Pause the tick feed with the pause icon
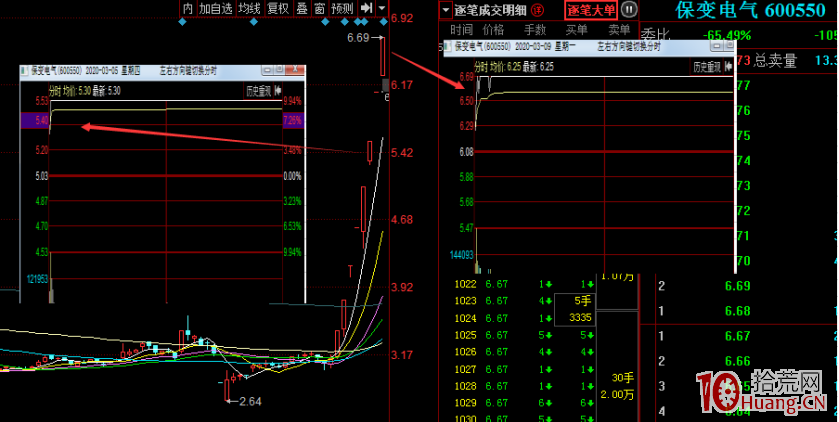Viewport: 839px width, 422px height. pos(629,9)
